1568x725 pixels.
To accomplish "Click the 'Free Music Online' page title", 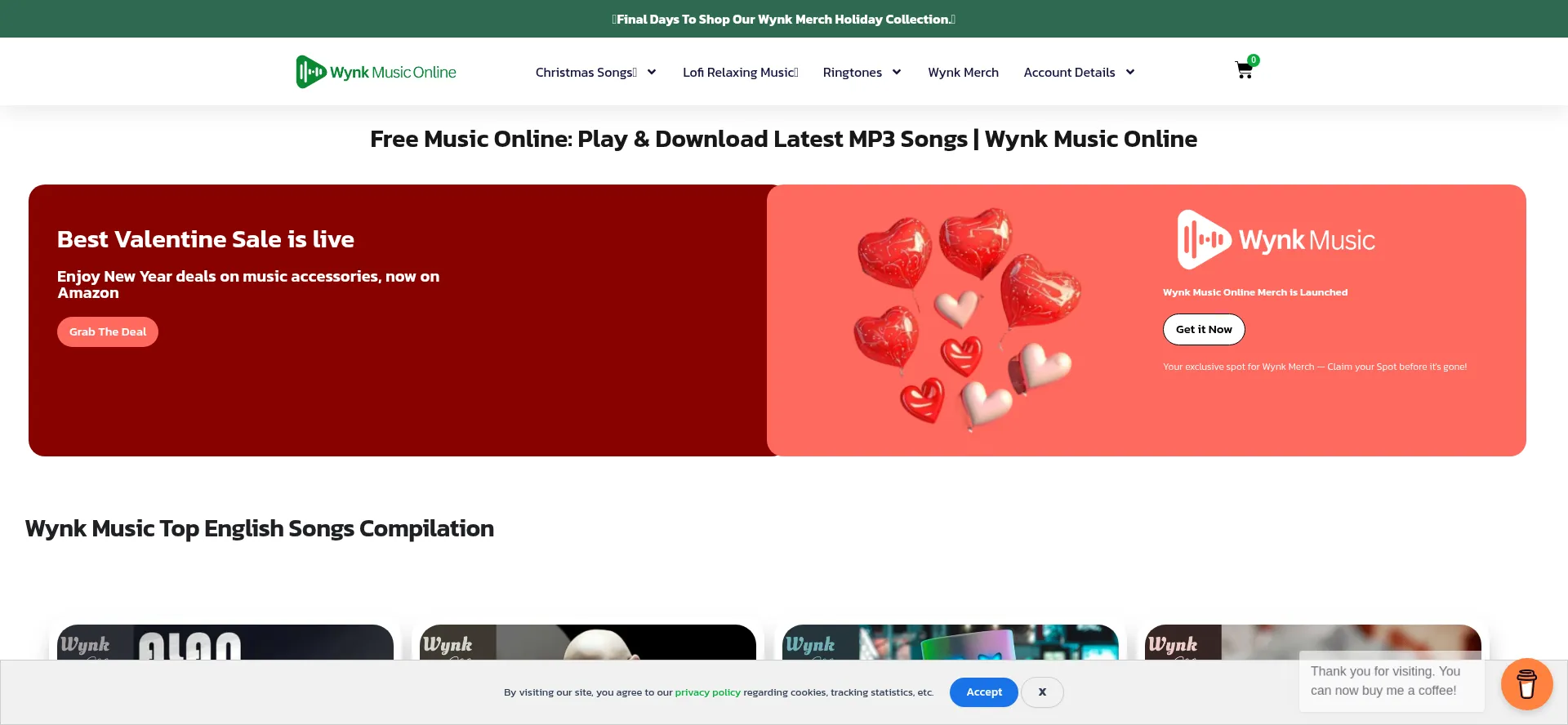I will pyautogui.click(x=784, y=139).
